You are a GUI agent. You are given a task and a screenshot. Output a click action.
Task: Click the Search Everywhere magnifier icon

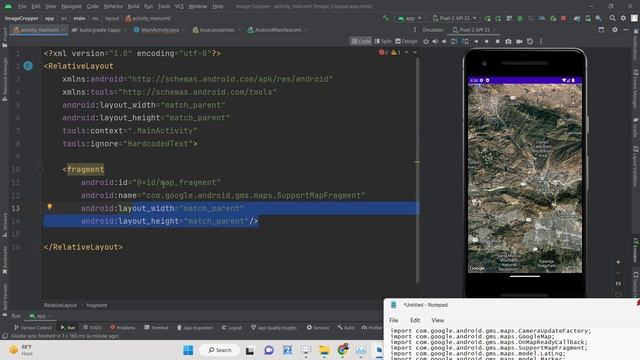pos(613,18)
